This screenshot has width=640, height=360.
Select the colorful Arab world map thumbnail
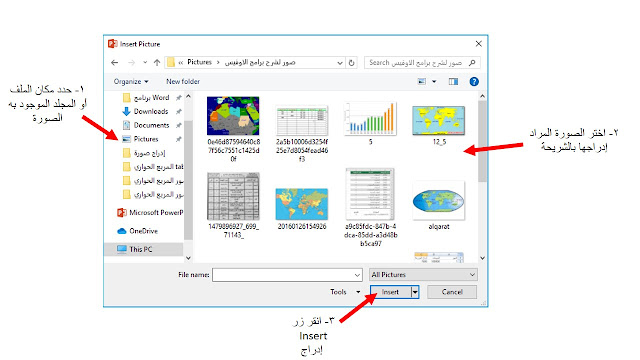point(233,116)
